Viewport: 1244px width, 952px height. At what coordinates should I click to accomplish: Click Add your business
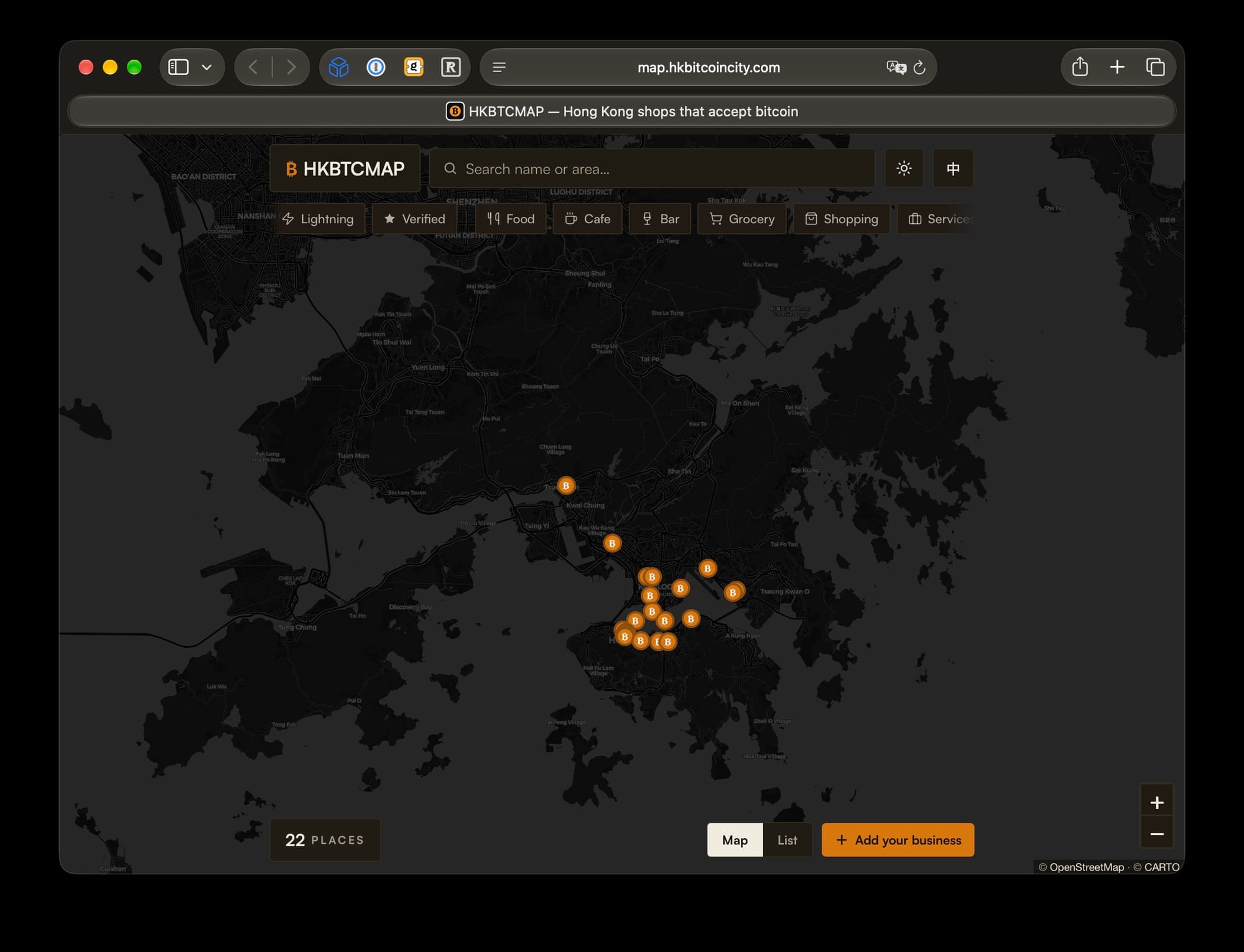(898, 840)
